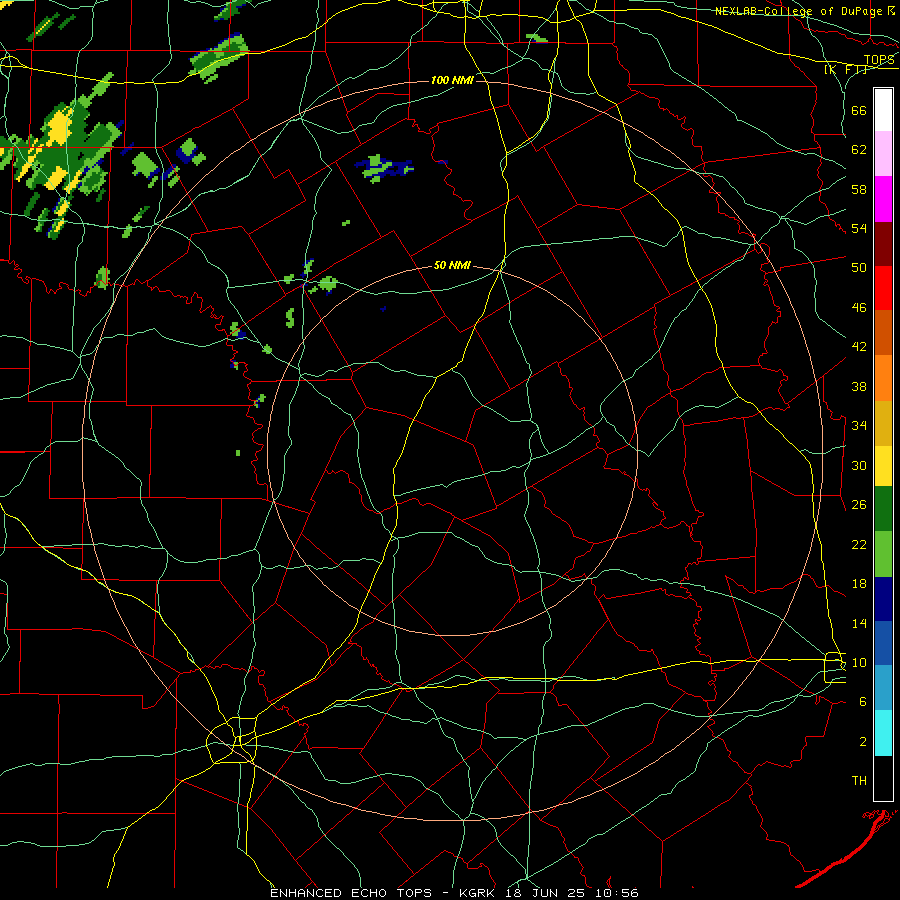The height and width of the screenshot is (900, 900).
Task: Click the cyan legend swatch
Action: click(x=883, y=733)
